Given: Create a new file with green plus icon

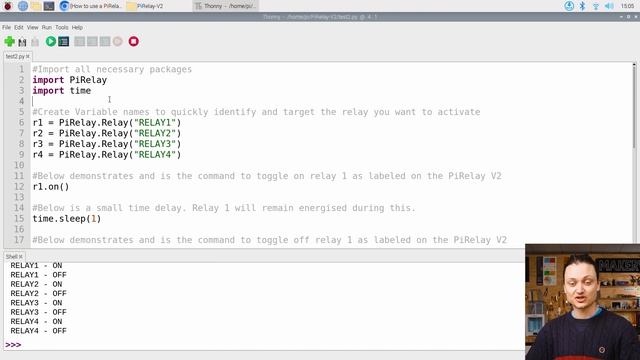Looking at the screenshot, I should 9,42.
